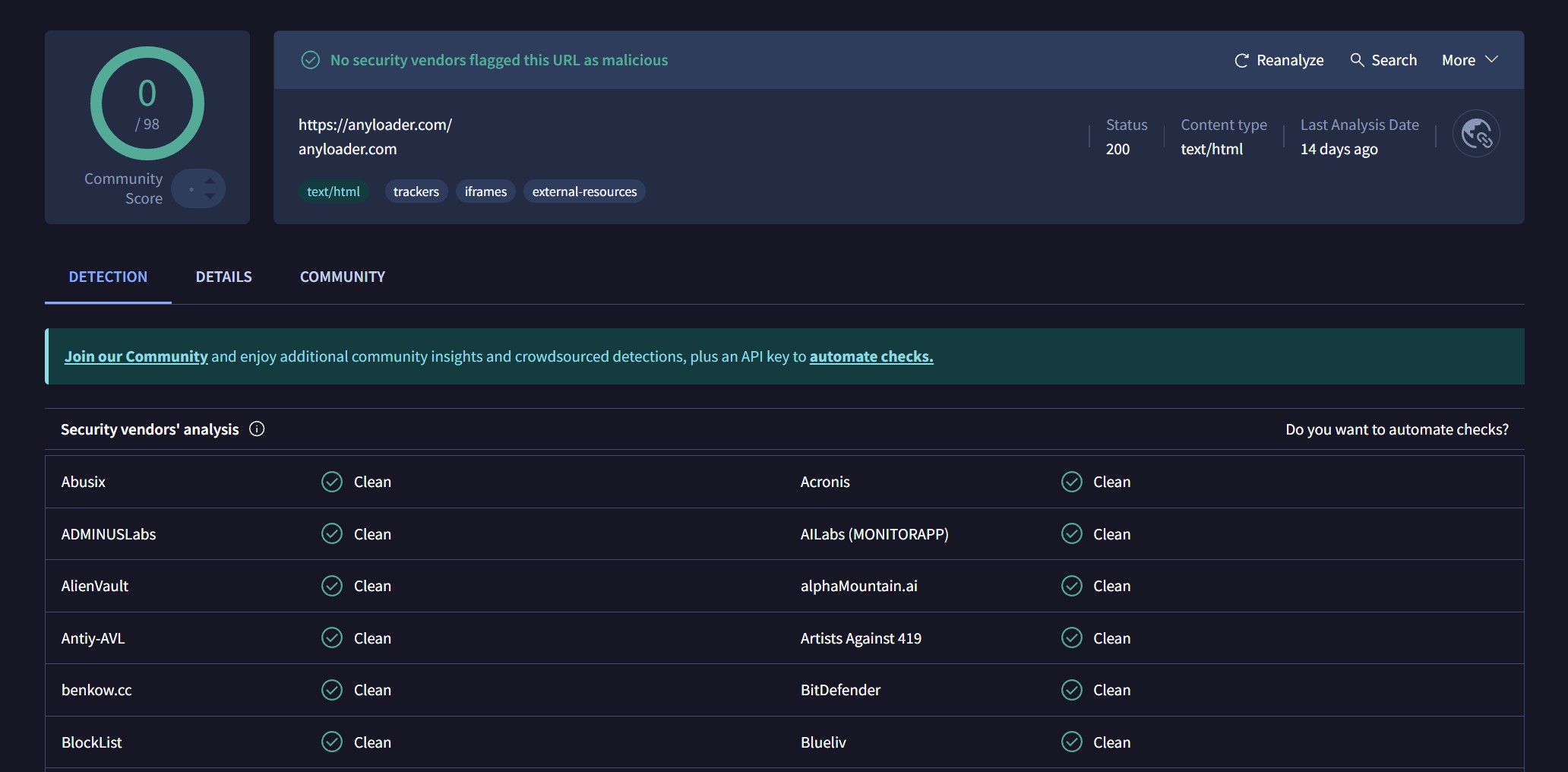1568x772 pixels.
Task: Click the automate checks link
Action: (x=871, y=356)
